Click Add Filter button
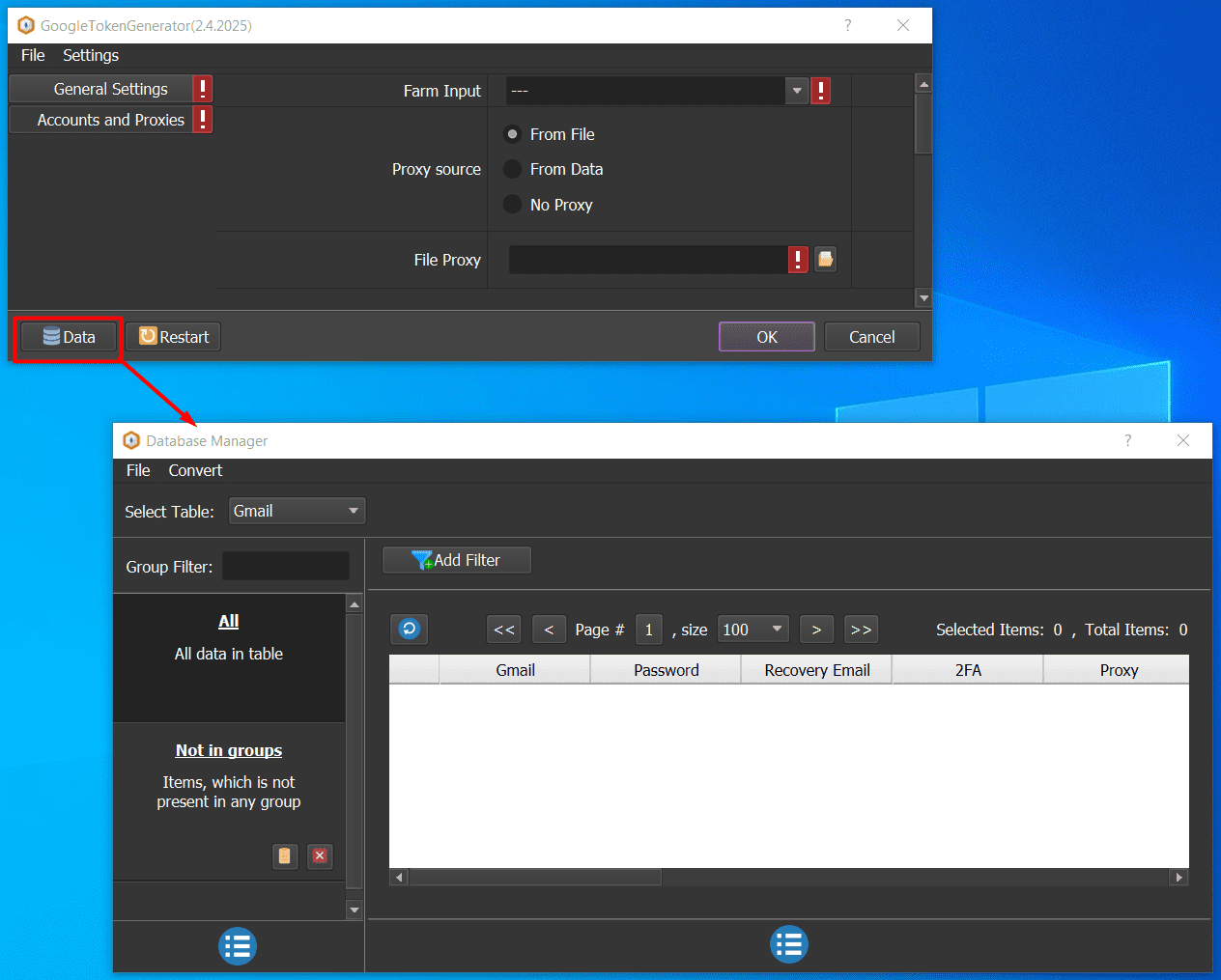Image resolution: width=1221 pixels, height=980 pixels. [x=457, y=560]
